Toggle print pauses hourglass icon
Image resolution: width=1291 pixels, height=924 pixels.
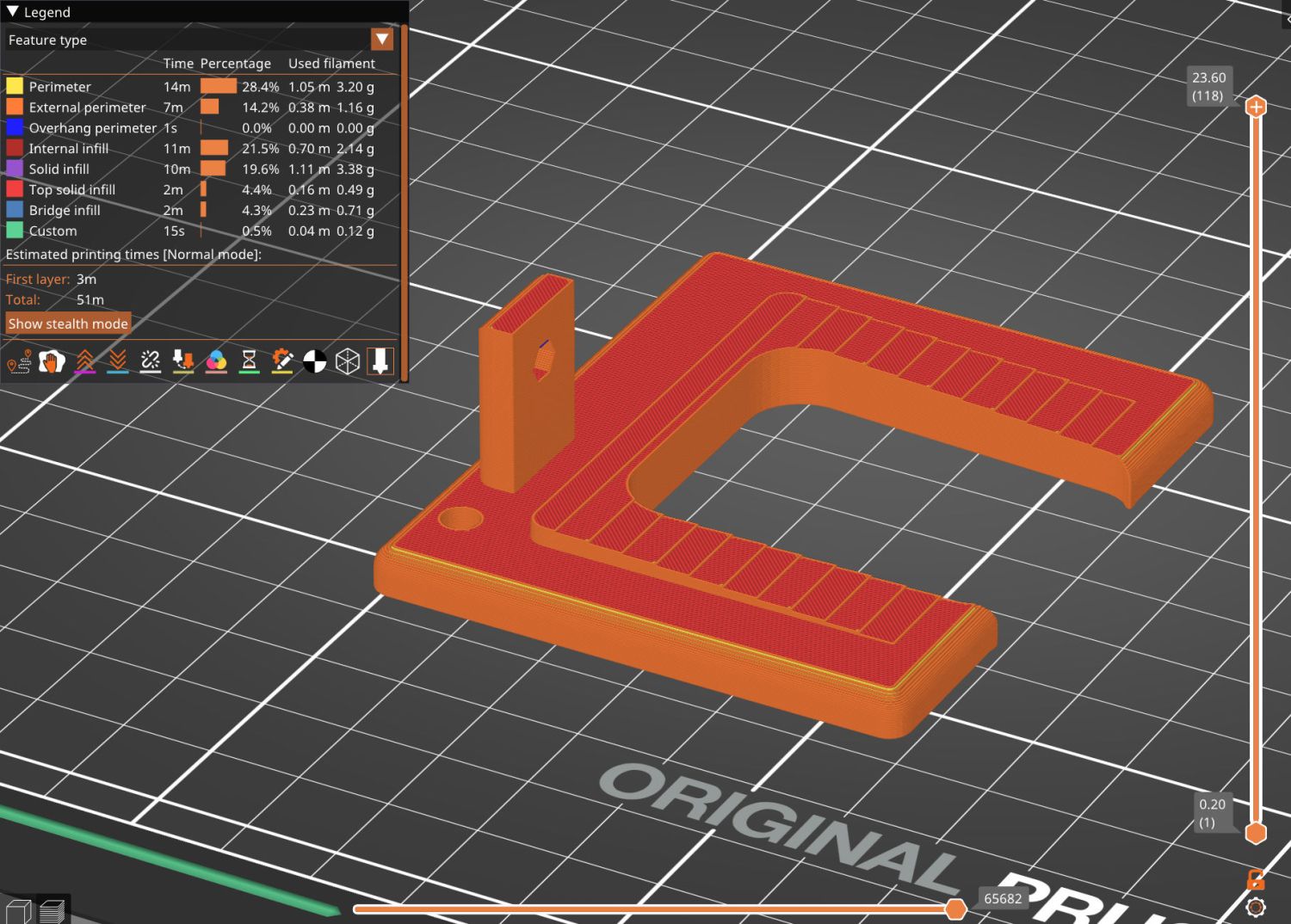tap(249, 361)
